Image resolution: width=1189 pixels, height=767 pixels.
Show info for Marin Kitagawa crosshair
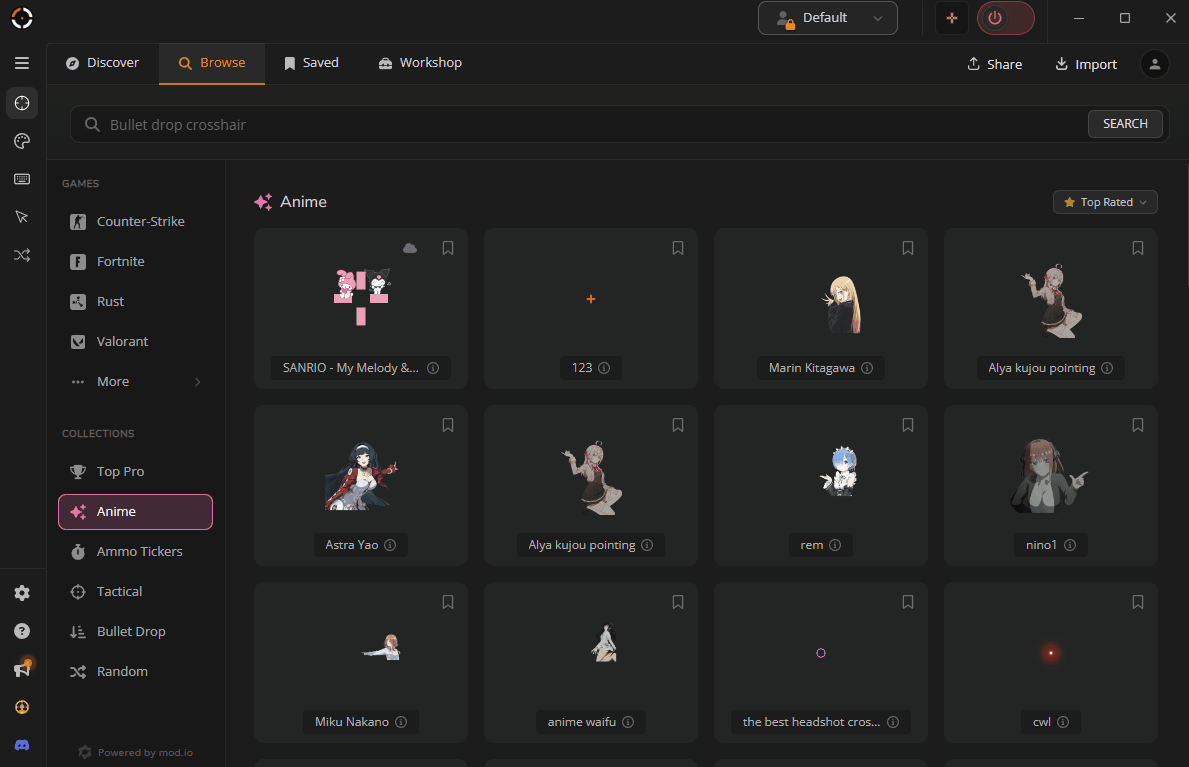point(867,368)
